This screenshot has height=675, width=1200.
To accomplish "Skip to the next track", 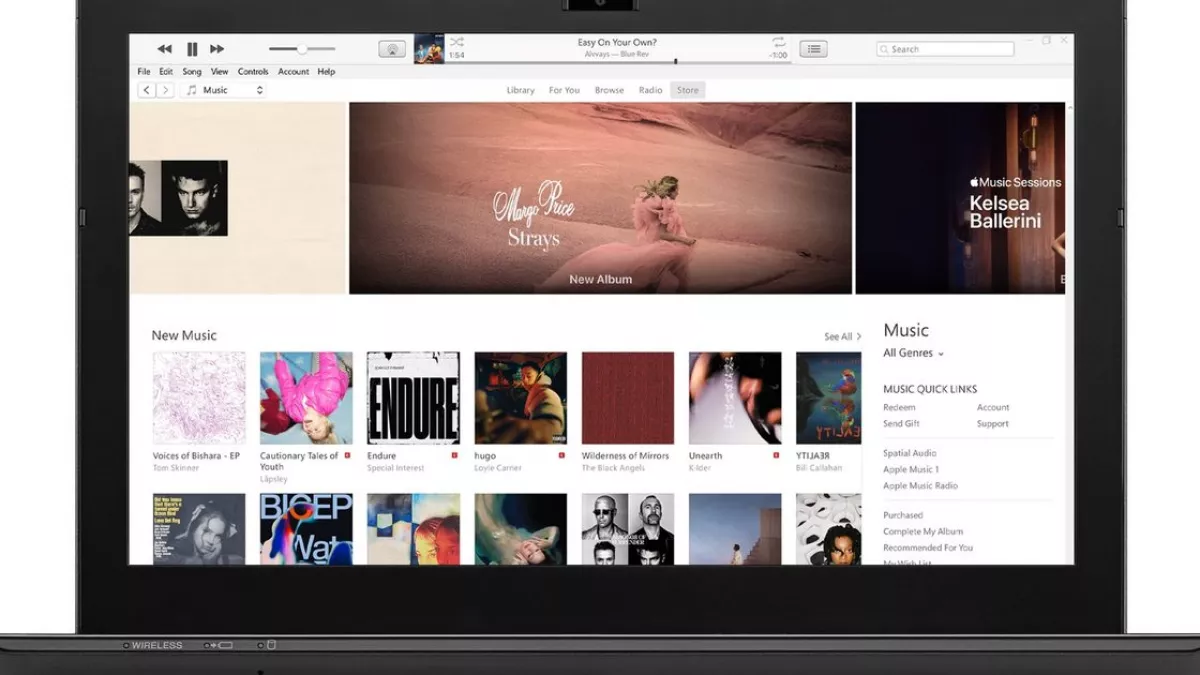I will (x=217, y=49).
